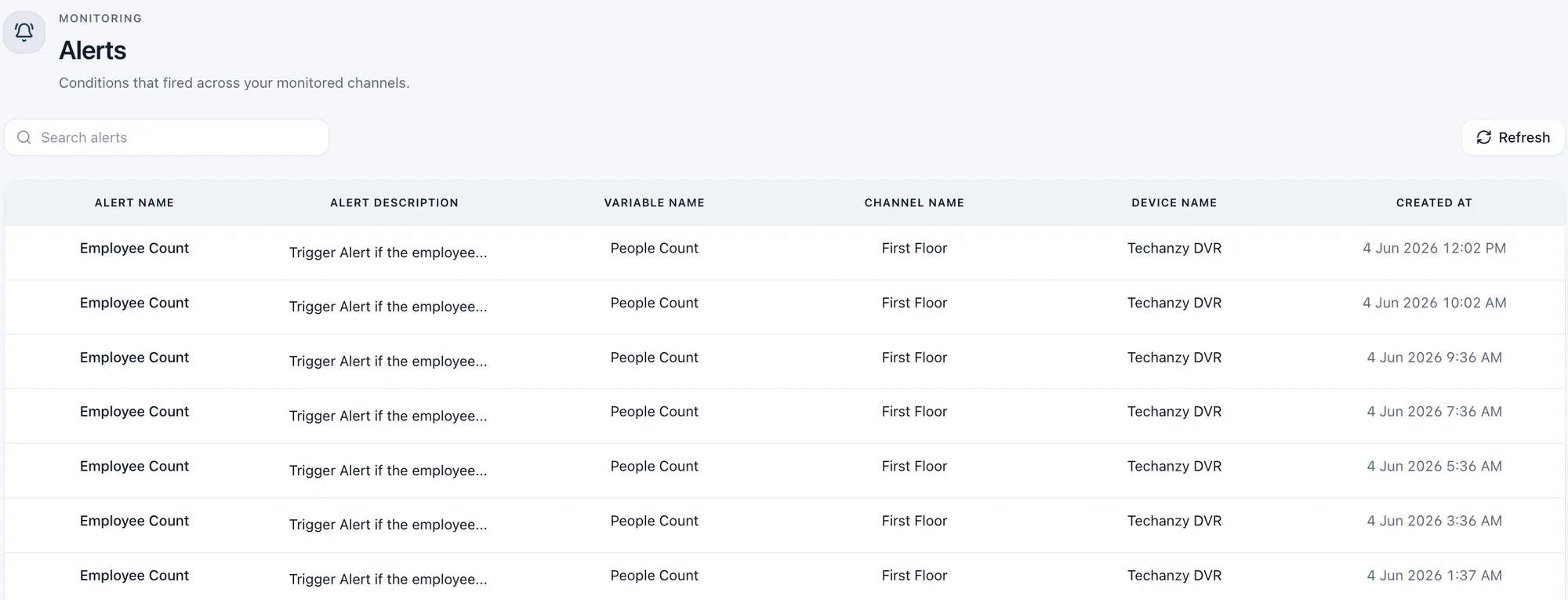Click First Floor in the 5:36 AM row
Viewport: 1568px width, 600px height.
tap(914, 467)
